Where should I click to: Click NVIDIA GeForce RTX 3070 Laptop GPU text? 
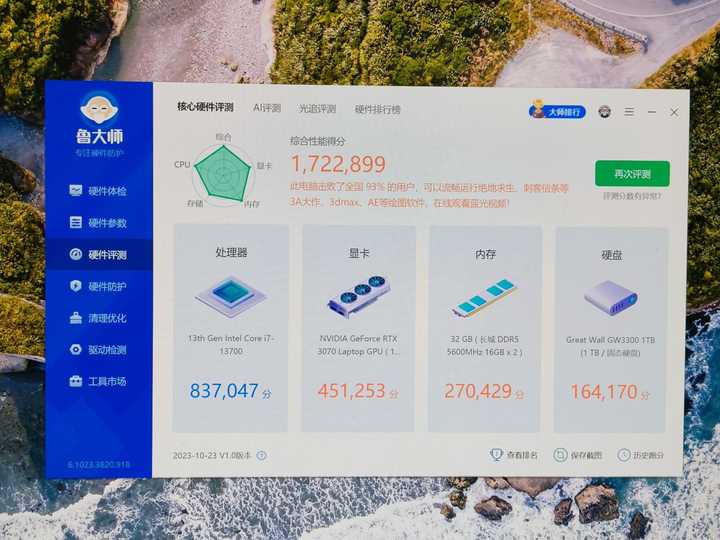coord(358,345)
